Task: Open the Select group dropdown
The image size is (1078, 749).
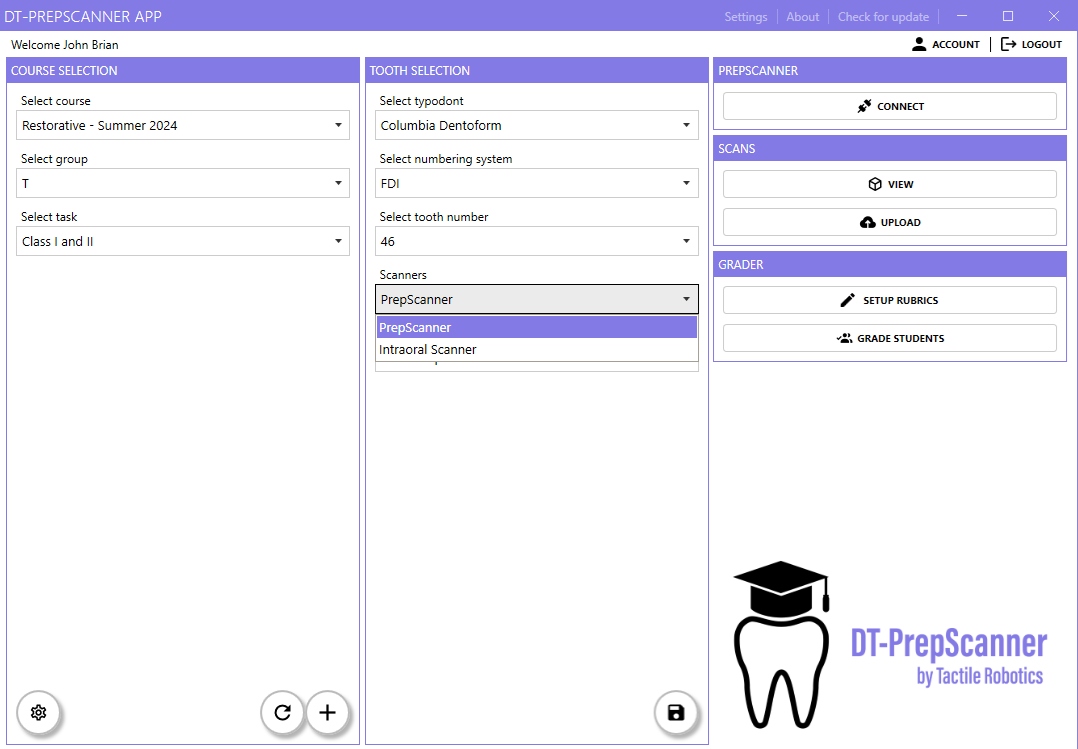Action: (183, 183)
